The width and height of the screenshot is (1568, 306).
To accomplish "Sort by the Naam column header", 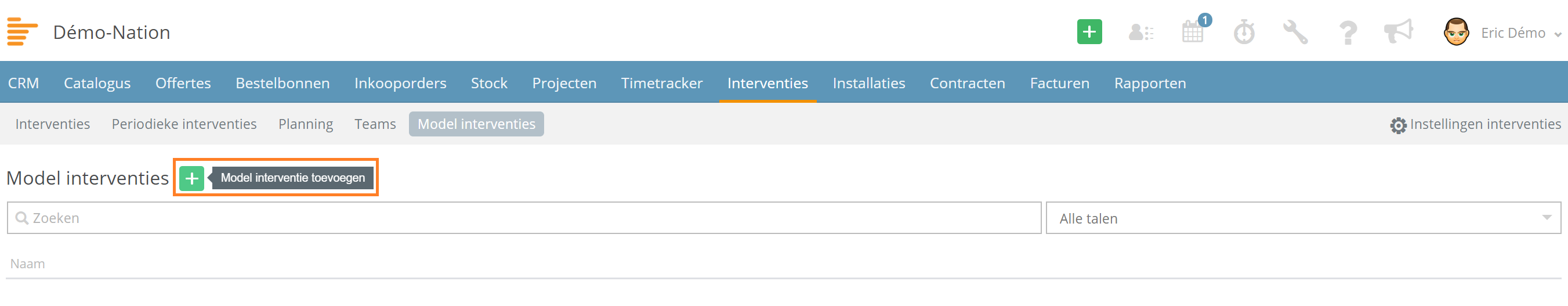I will tap(27, 264).
